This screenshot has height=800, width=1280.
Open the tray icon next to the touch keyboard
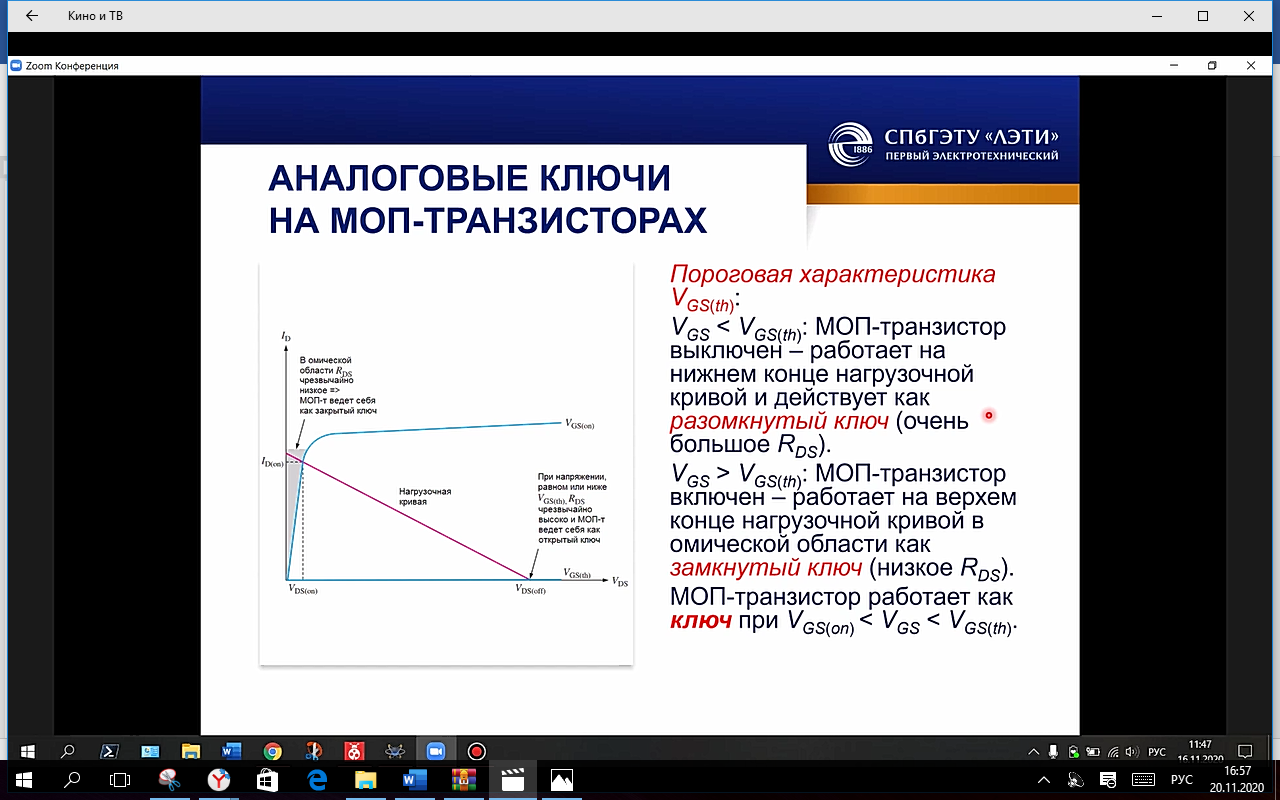coord(1108,780)
